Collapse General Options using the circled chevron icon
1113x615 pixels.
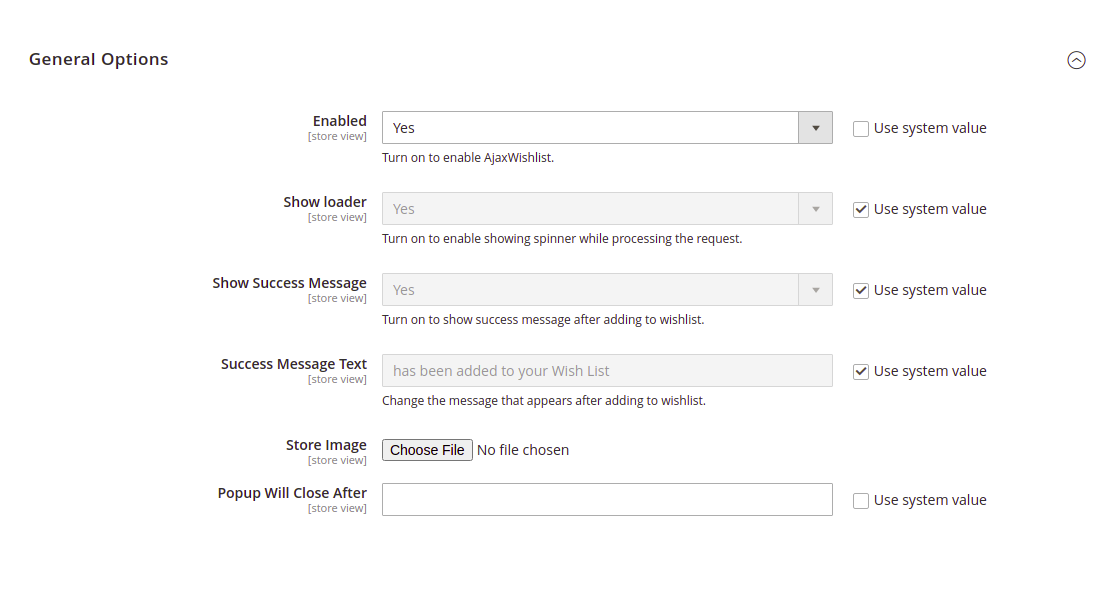coord(1076,60)
